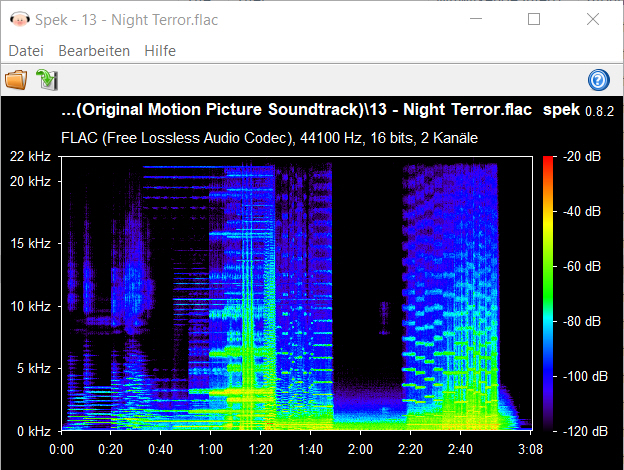
Task: Click the 0 kHz frequency axis label
Action: (x=33, y=431)
